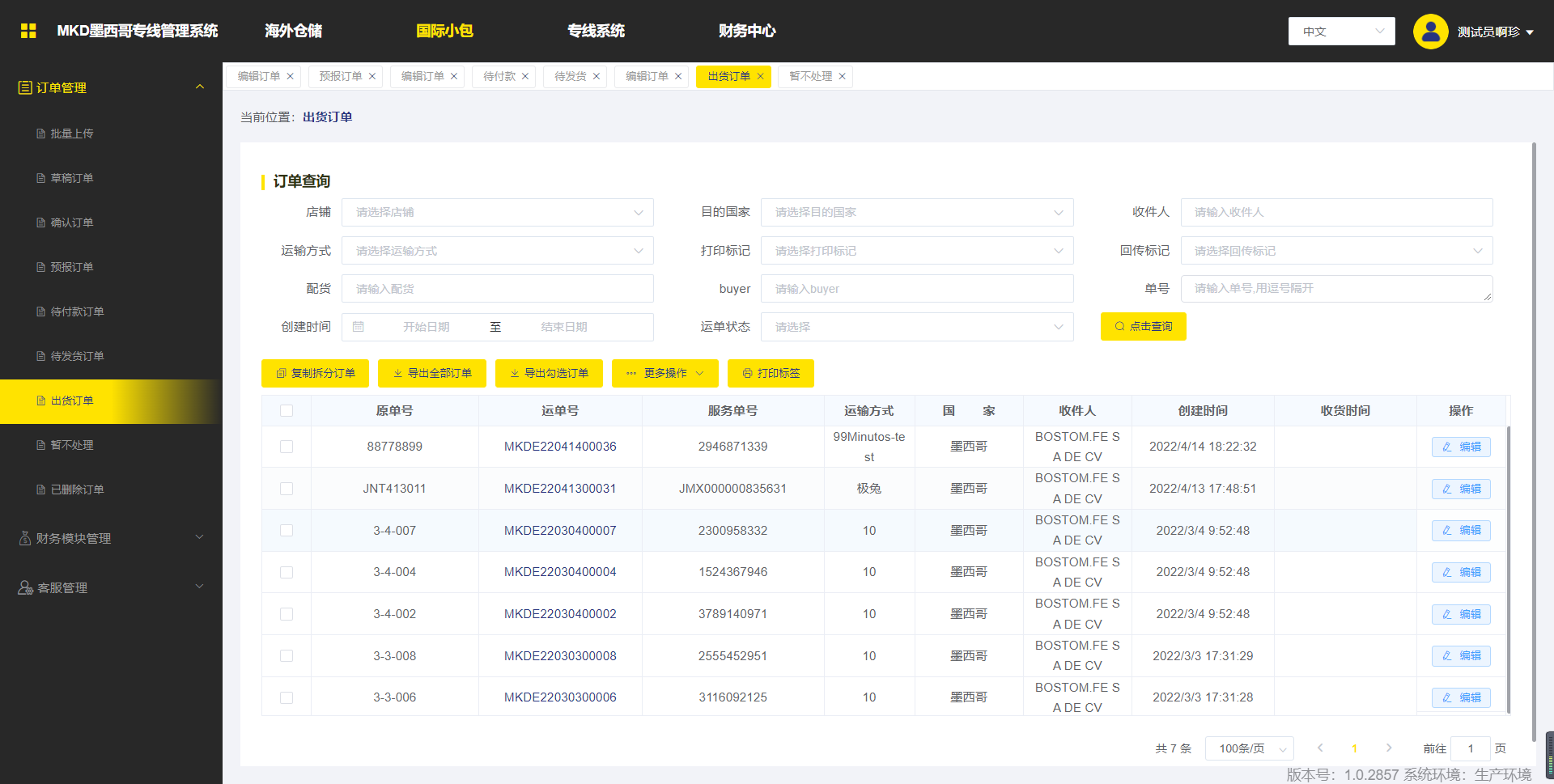Open the 100条/页 page size selector
The width and height of the screenshot is (1554, 784).
coord(1249,748)
